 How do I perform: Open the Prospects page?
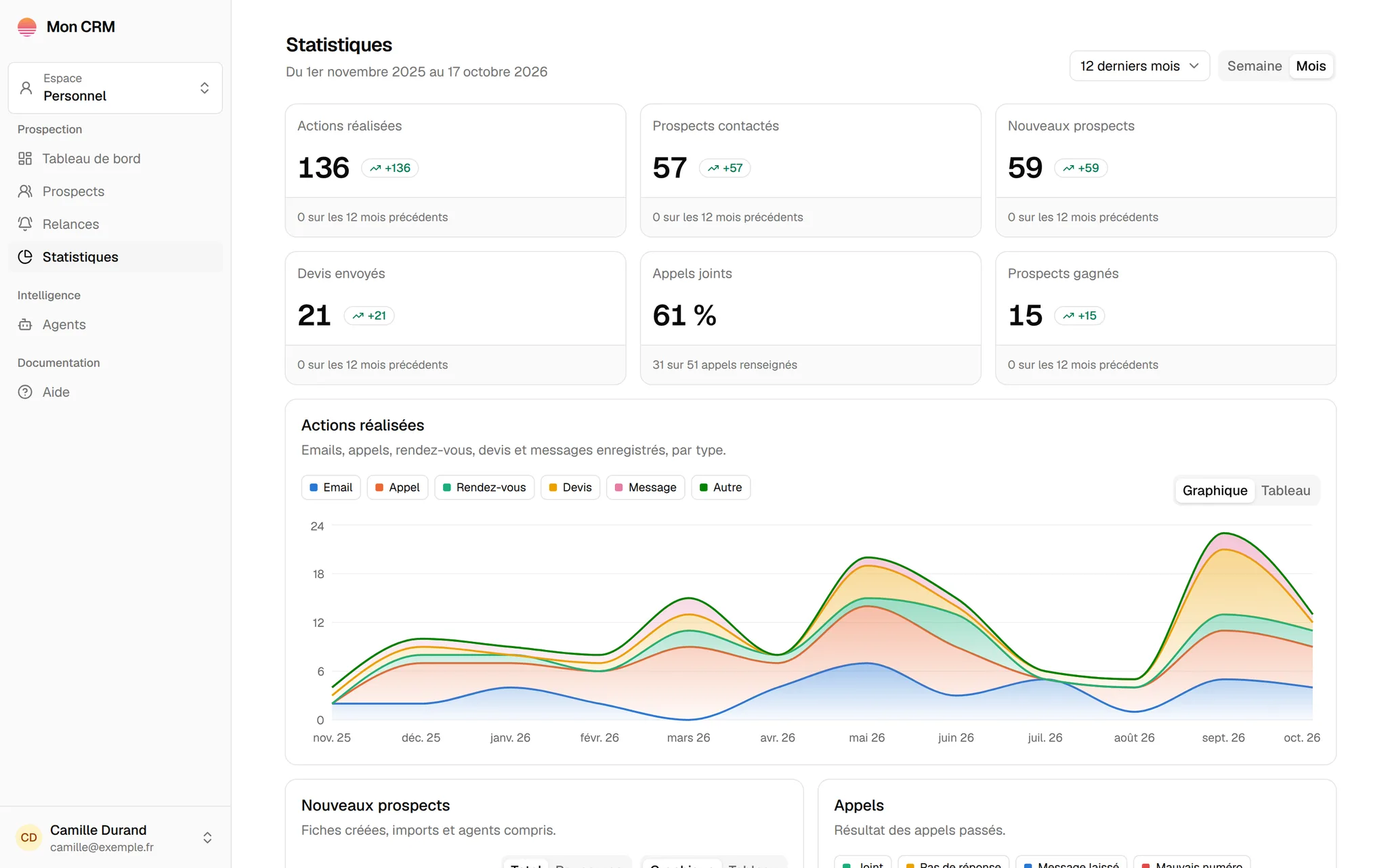coord(115,192)
